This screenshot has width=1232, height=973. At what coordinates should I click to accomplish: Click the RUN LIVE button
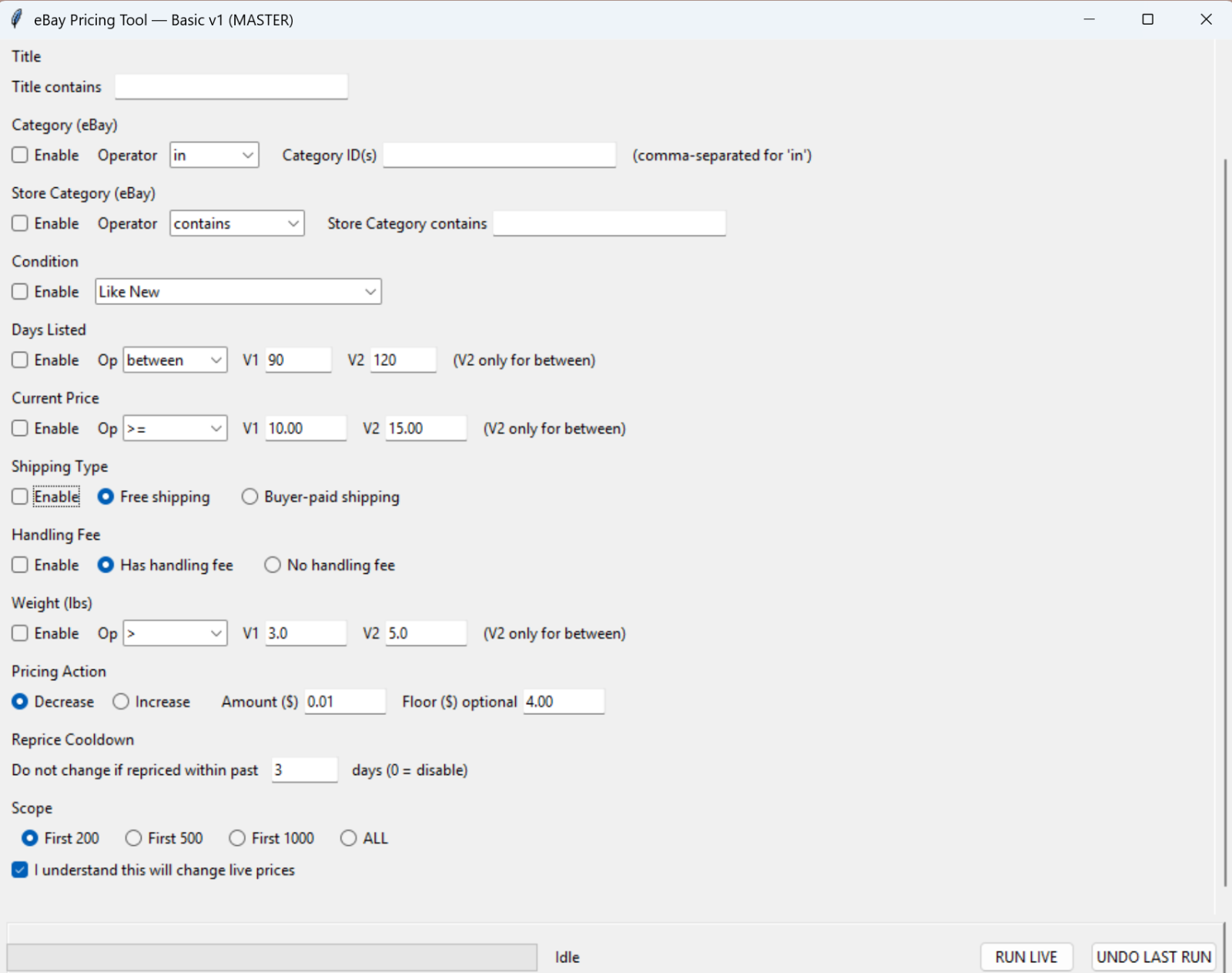click(x=1026, y=957)
